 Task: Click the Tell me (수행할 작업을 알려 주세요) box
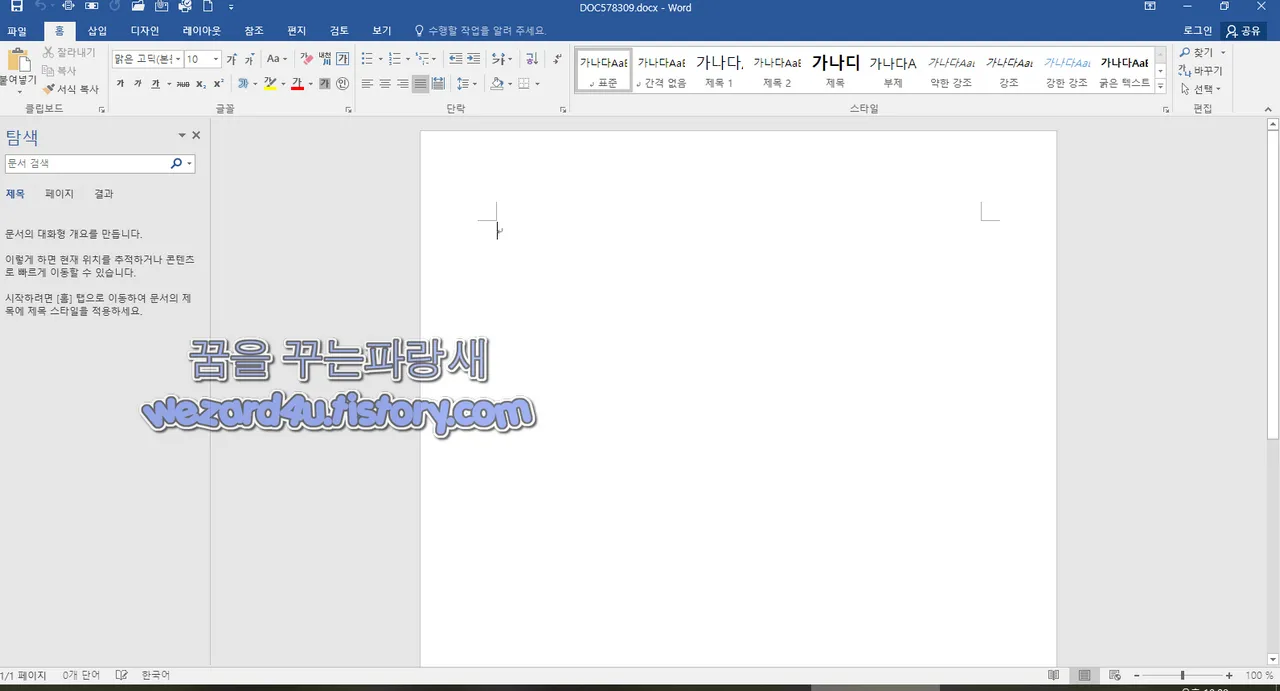click(480, 31)
